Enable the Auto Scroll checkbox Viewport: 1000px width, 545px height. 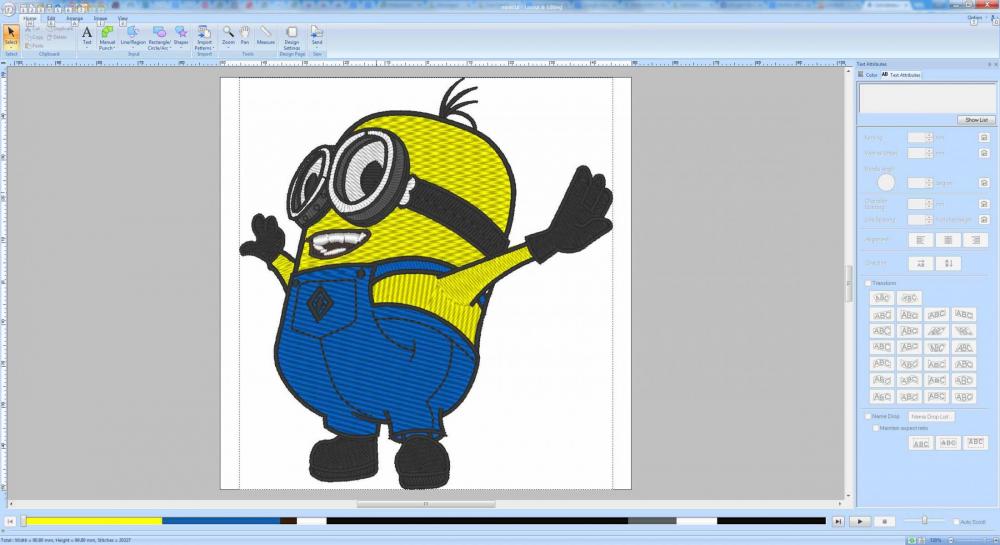pyautogui.click(x=956, y=522)
